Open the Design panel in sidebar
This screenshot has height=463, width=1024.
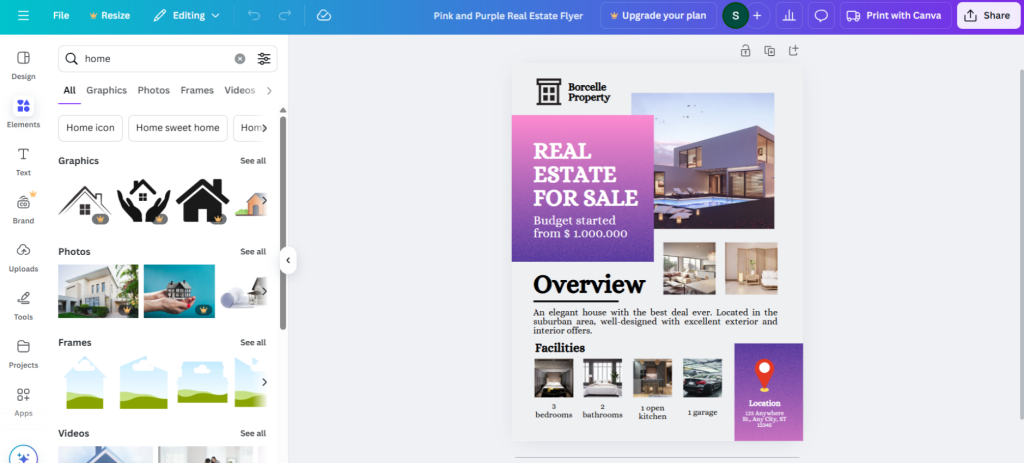click(24, 65)
